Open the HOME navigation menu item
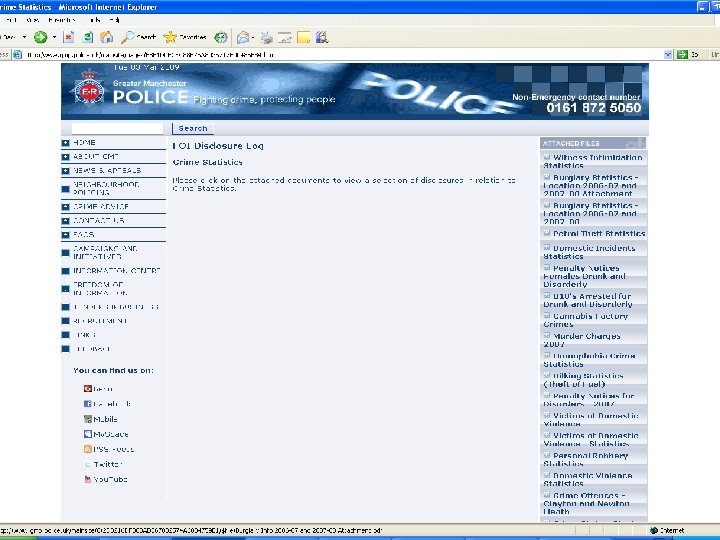The image size is (720, 540). [x=84, y=143]
